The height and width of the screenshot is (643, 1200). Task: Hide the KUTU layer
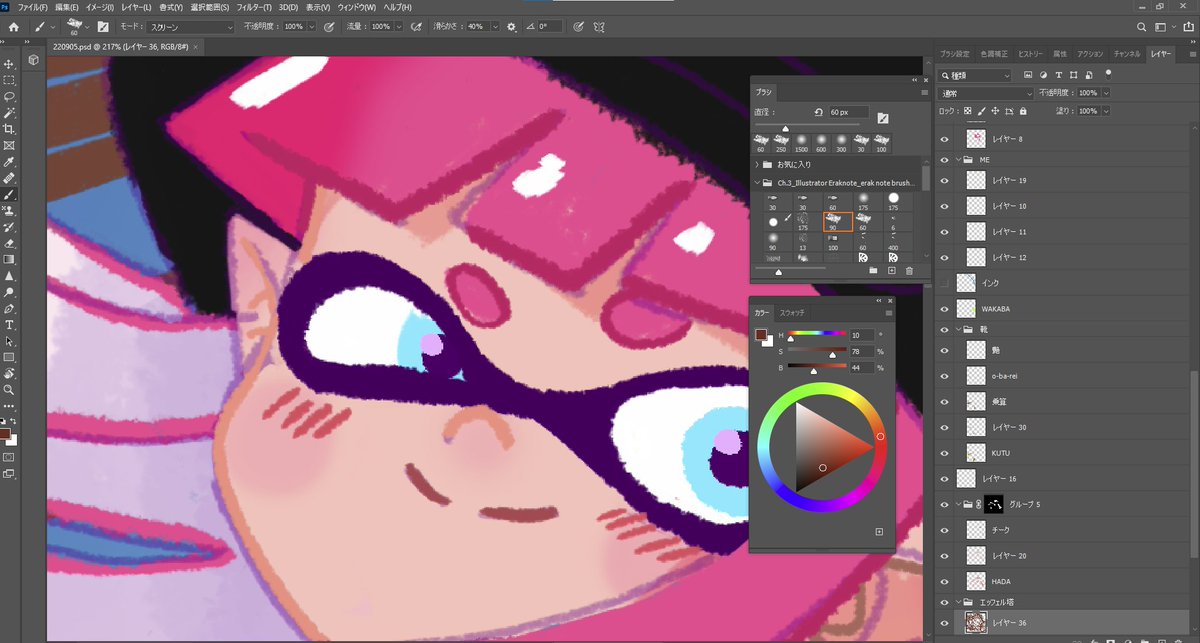click(945, 453)
